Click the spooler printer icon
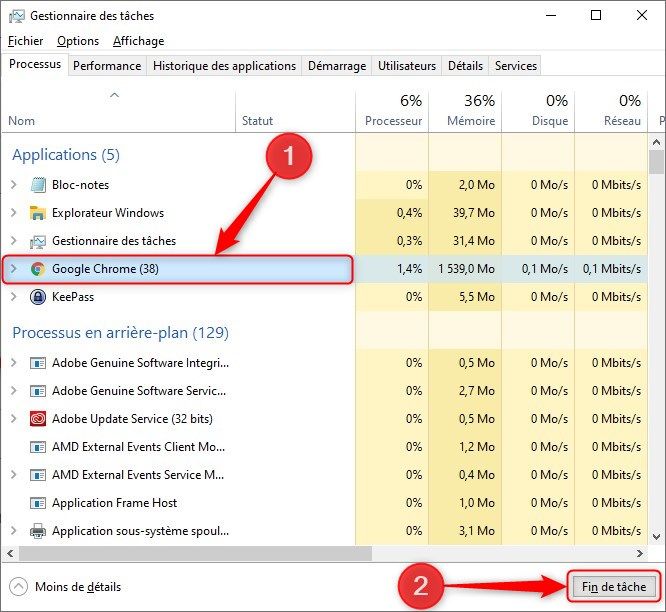The width and height of the screenshot is (666, 612). pos(38,531)
